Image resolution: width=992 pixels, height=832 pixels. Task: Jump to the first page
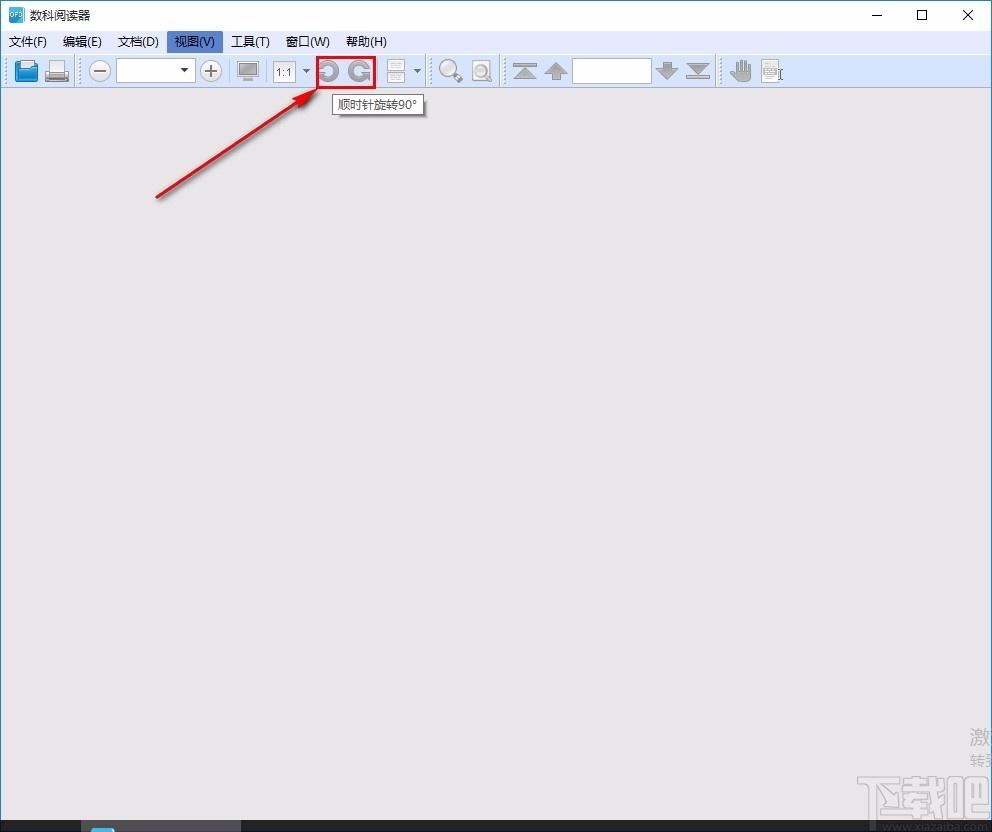point(524,71)
